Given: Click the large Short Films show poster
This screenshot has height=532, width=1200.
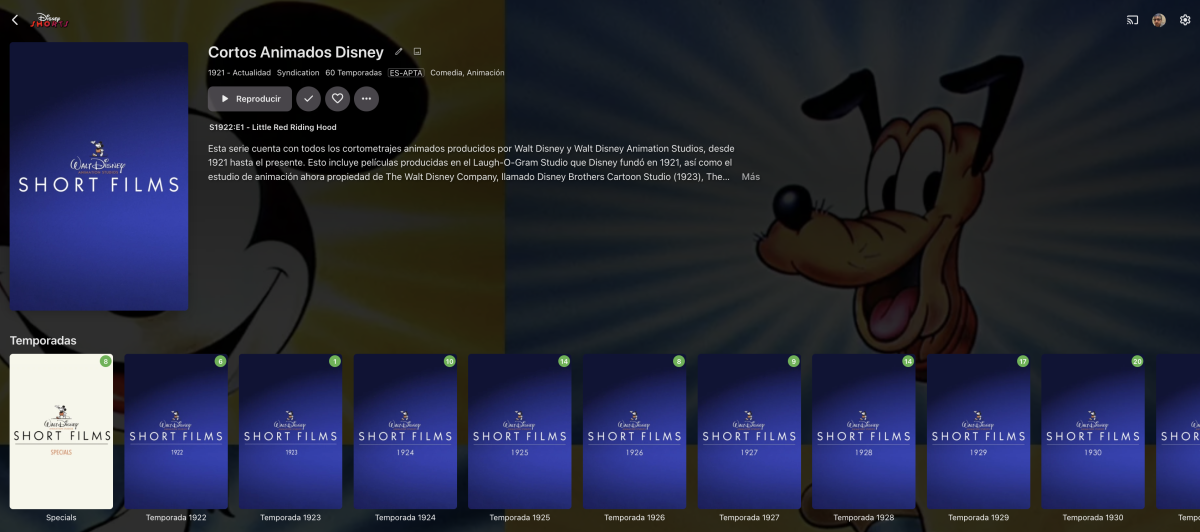Looking at the screenshot, I should coord(99,176).
